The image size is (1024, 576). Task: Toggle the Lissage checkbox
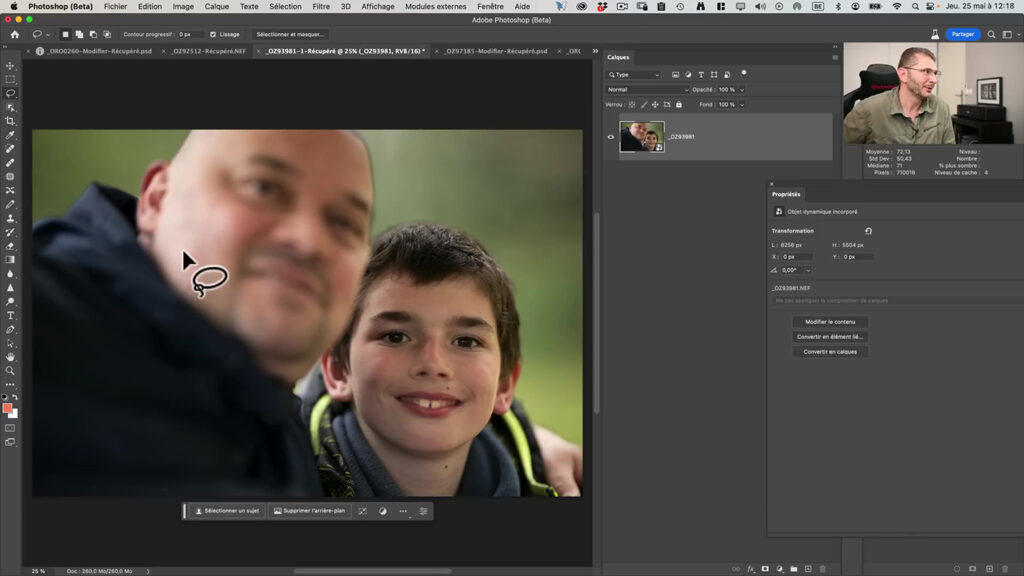tap(213, 34)
